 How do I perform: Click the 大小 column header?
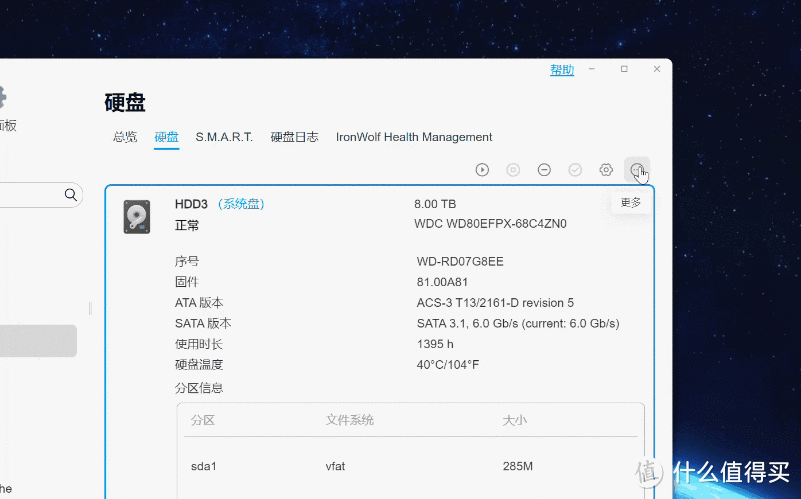(x=514, y=420)
